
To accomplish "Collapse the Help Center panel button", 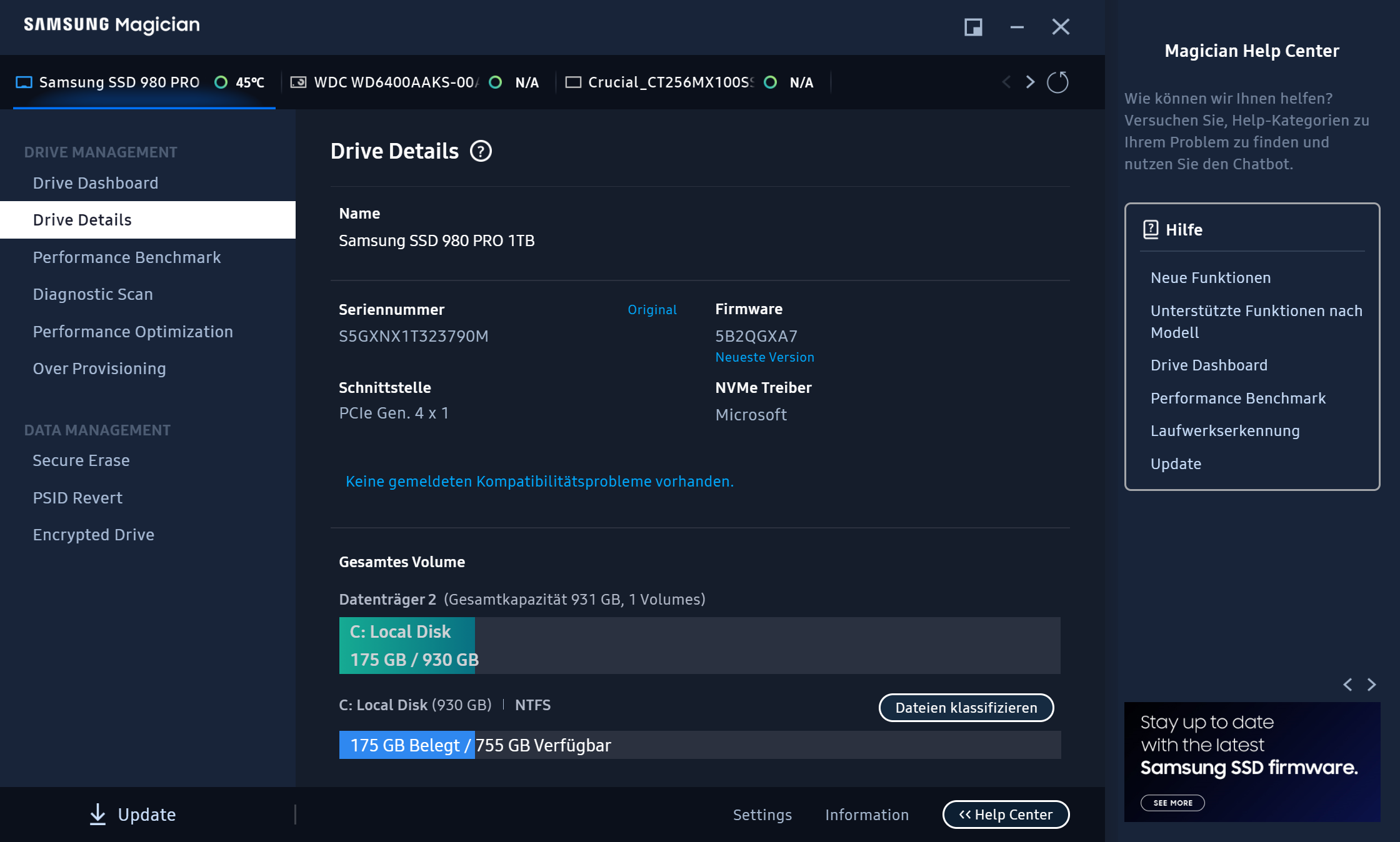I will (1006, 815).
